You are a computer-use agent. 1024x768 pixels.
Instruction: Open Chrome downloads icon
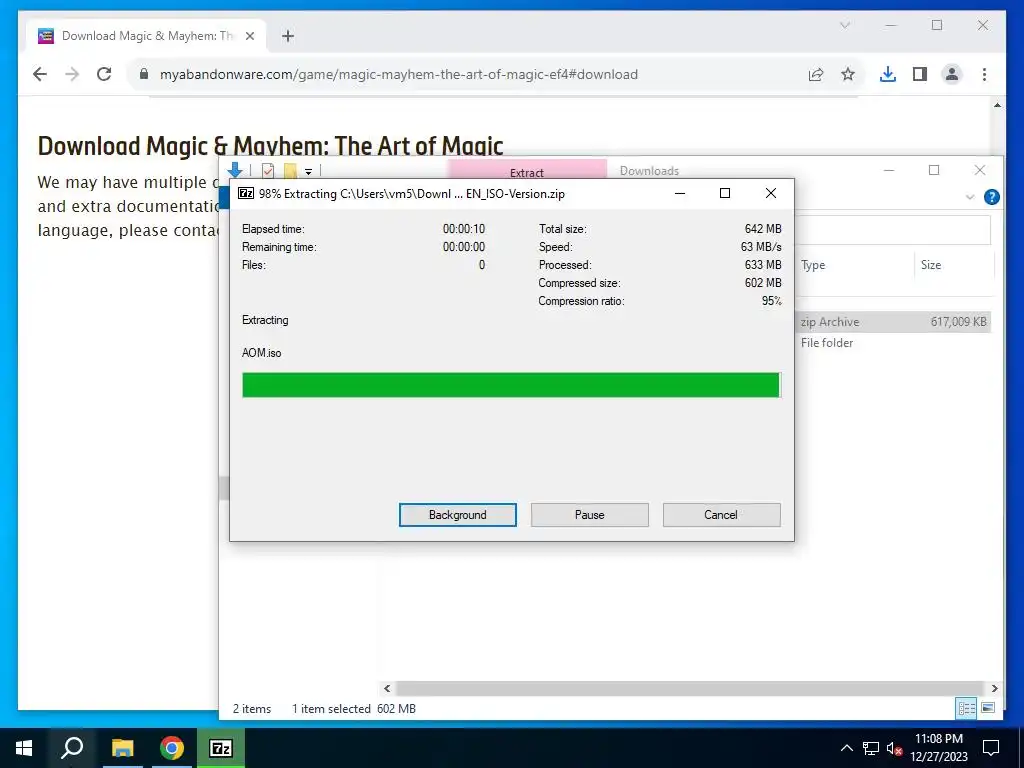888,74
